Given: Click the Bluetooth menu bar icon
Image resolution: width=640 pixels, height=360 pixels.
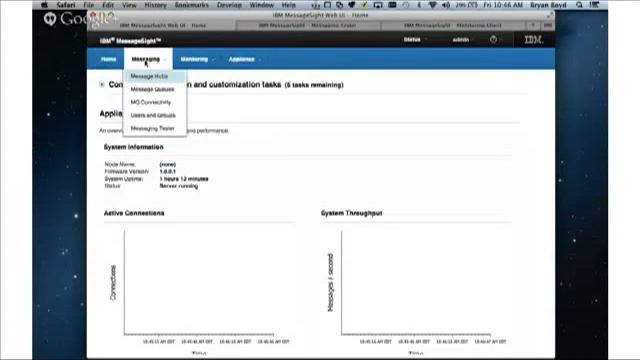Looking at the screenshot, I should tap(419, 5).
